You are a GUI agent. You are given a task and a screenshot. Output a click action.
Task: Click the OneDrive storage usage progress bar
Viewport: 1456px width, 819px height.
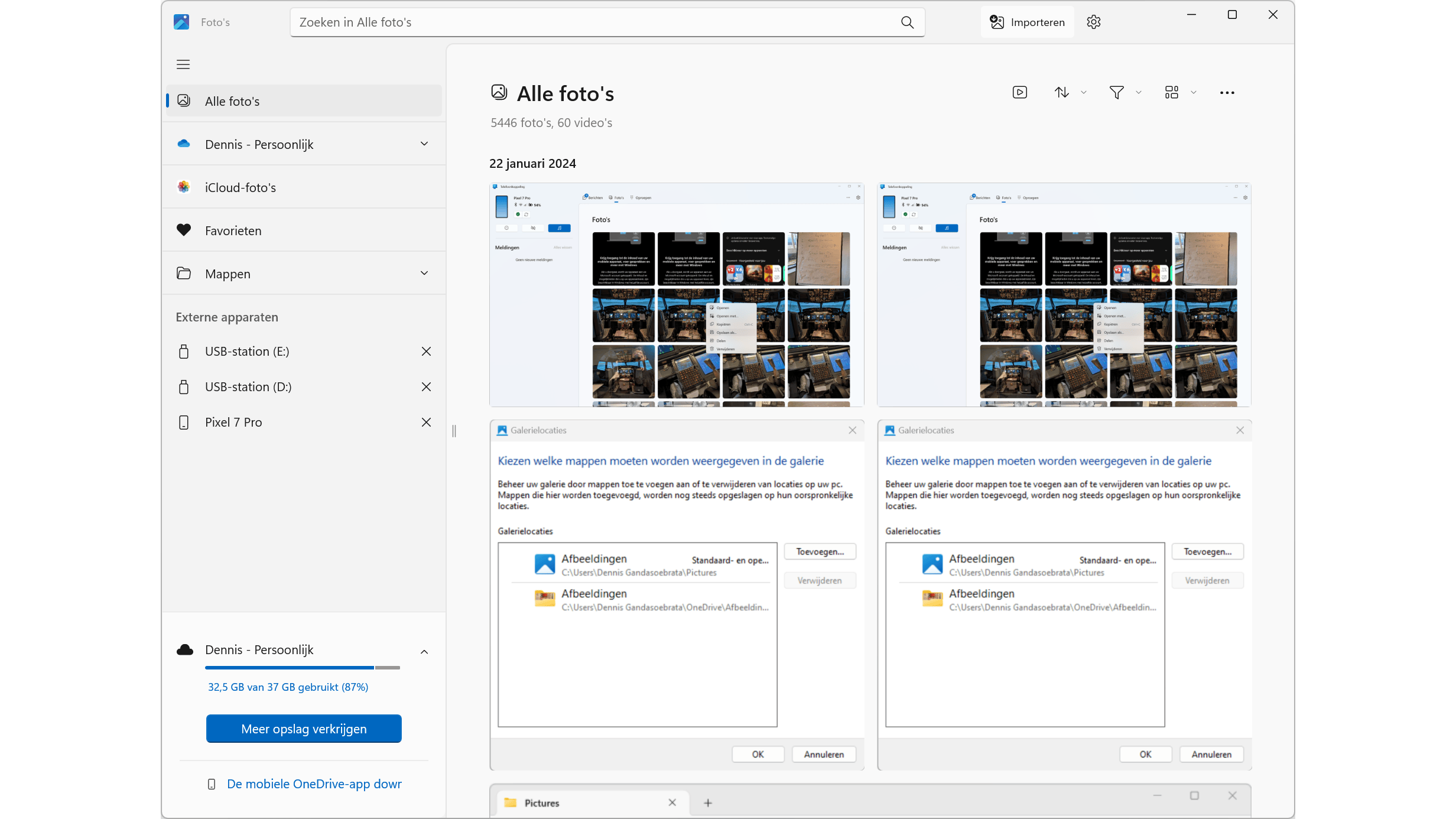(x=302, y=668)
